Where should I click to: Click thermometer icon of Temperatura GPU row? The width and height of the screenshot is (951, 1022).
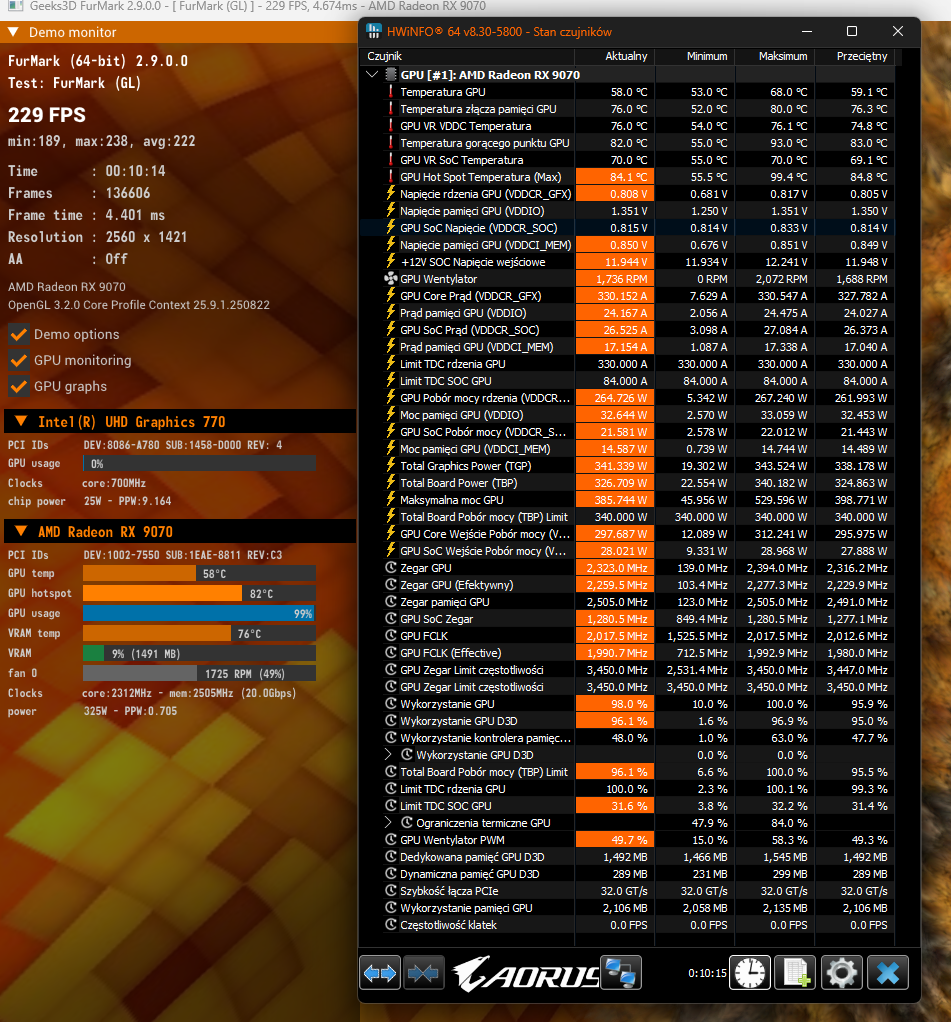[391, 92]
